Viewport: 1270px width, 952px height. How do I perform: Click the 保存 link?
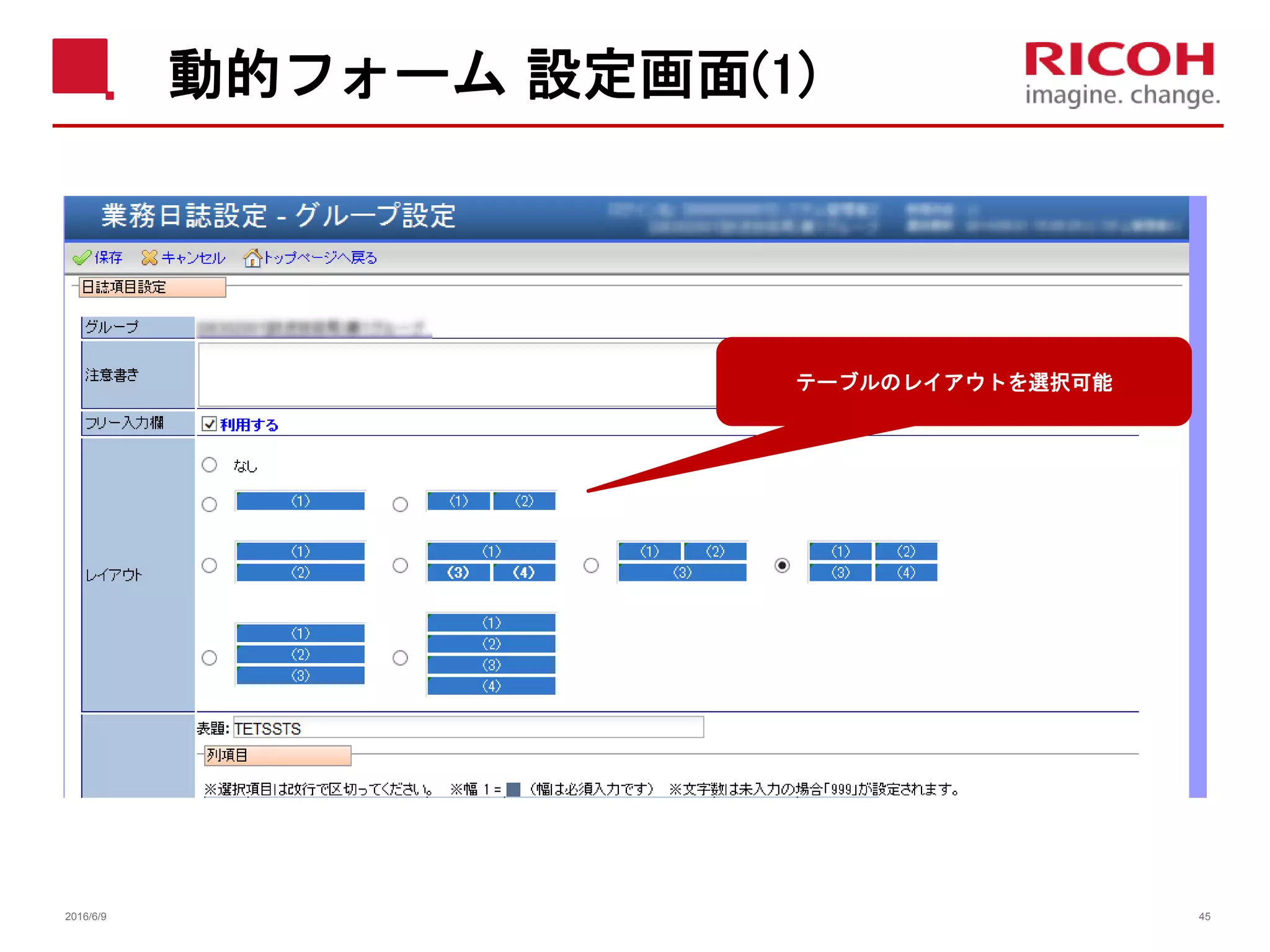(109, 258)
